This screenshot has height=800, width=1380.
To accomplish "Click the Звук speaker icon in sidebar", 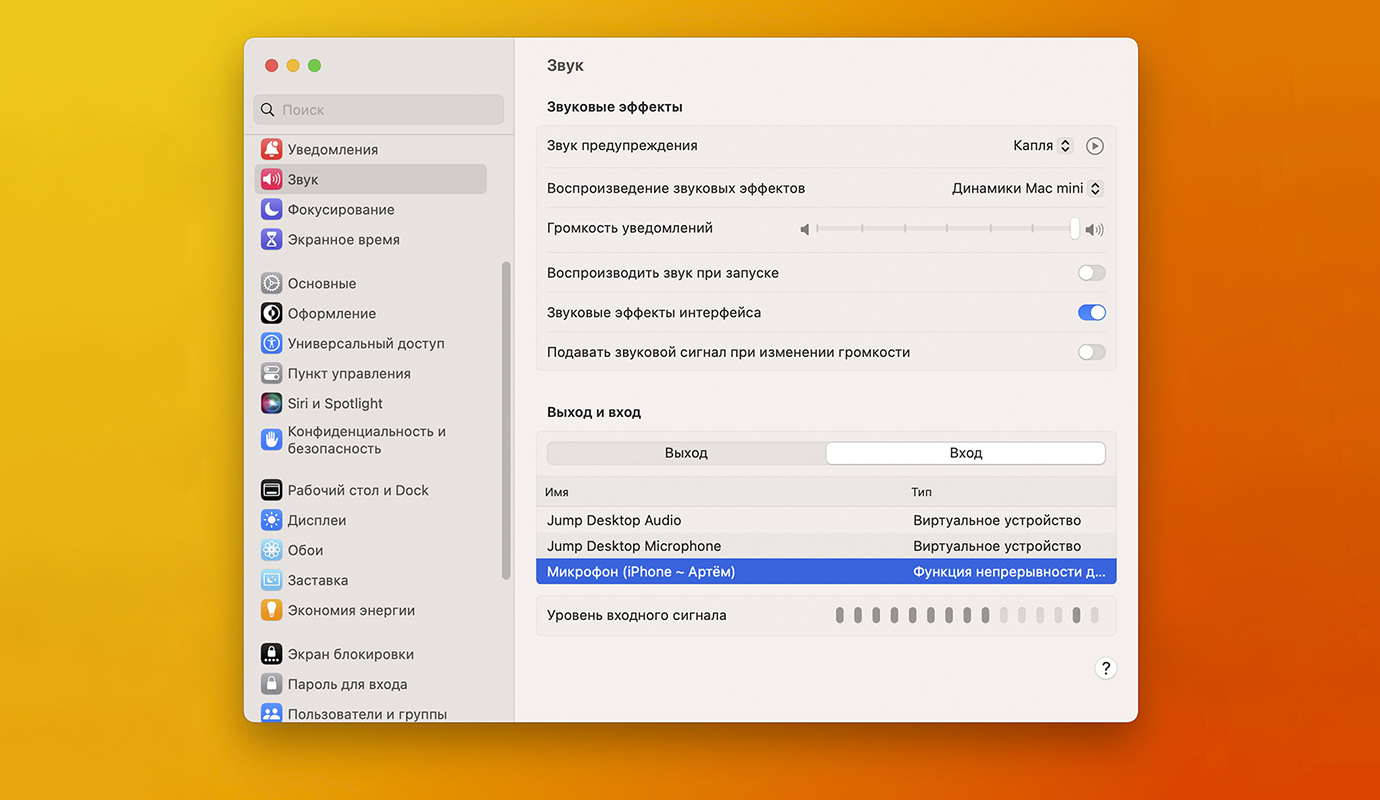I will pos(271,179).
